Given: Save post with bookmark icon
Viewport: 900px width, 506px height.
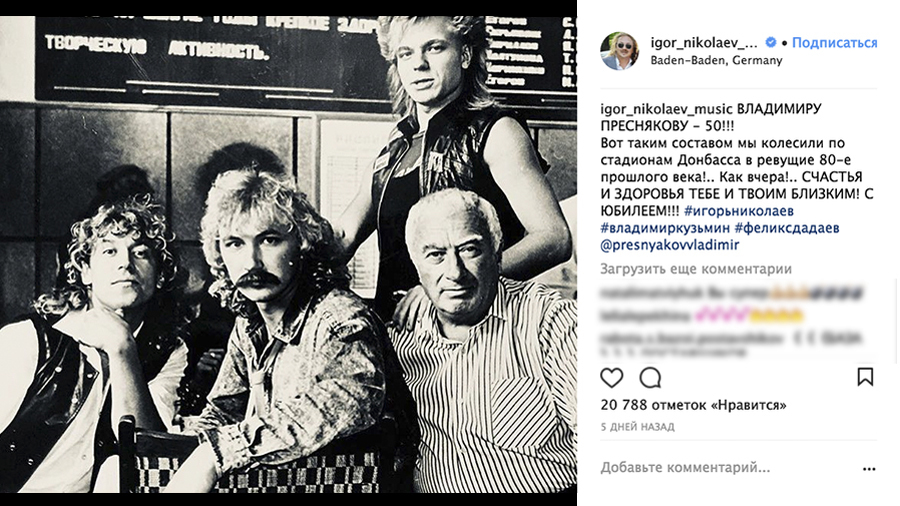Looking at the screenshot, I should point(865,377).
